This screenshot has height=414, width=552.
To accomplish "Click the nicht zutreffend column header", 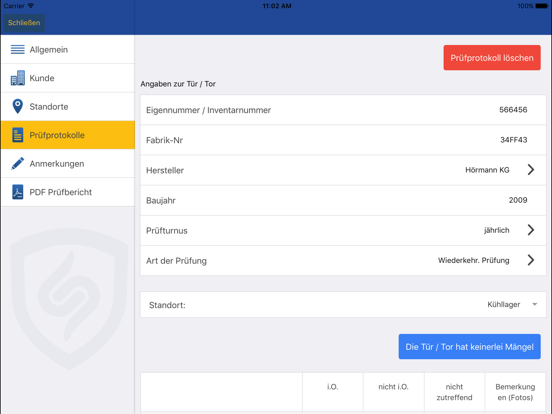I will click(x=454, y=392).
